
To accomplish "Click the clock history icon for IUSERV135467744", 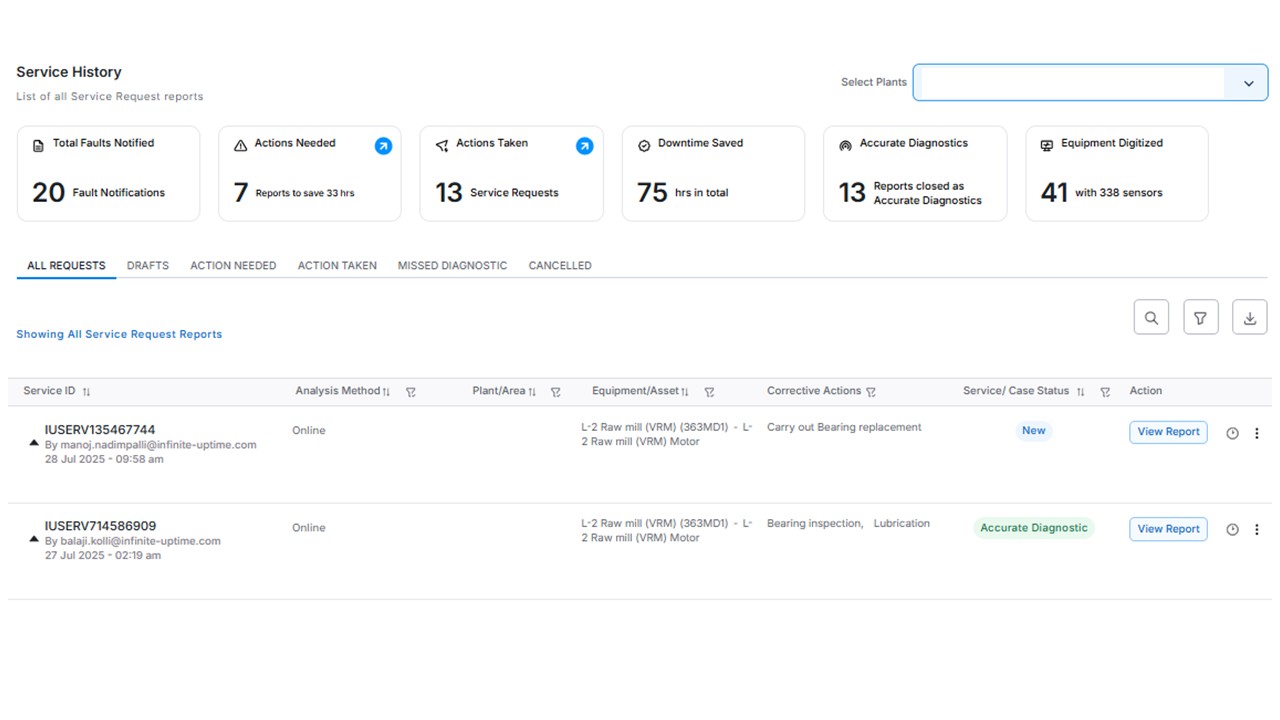I will click(1232, 433).
